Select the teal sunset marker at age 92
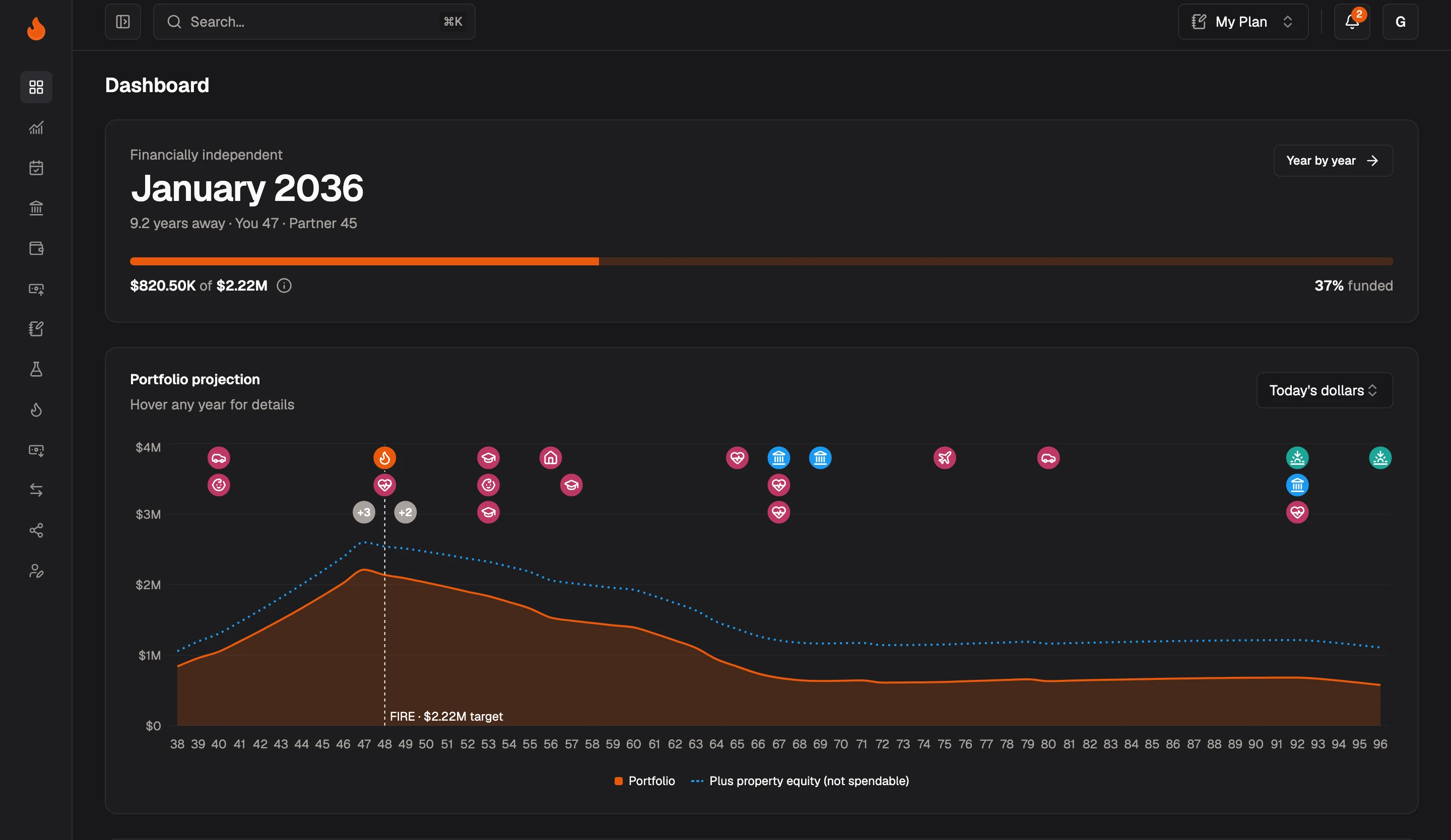This screenshot has width=1451, height=840. (1297, 458)
